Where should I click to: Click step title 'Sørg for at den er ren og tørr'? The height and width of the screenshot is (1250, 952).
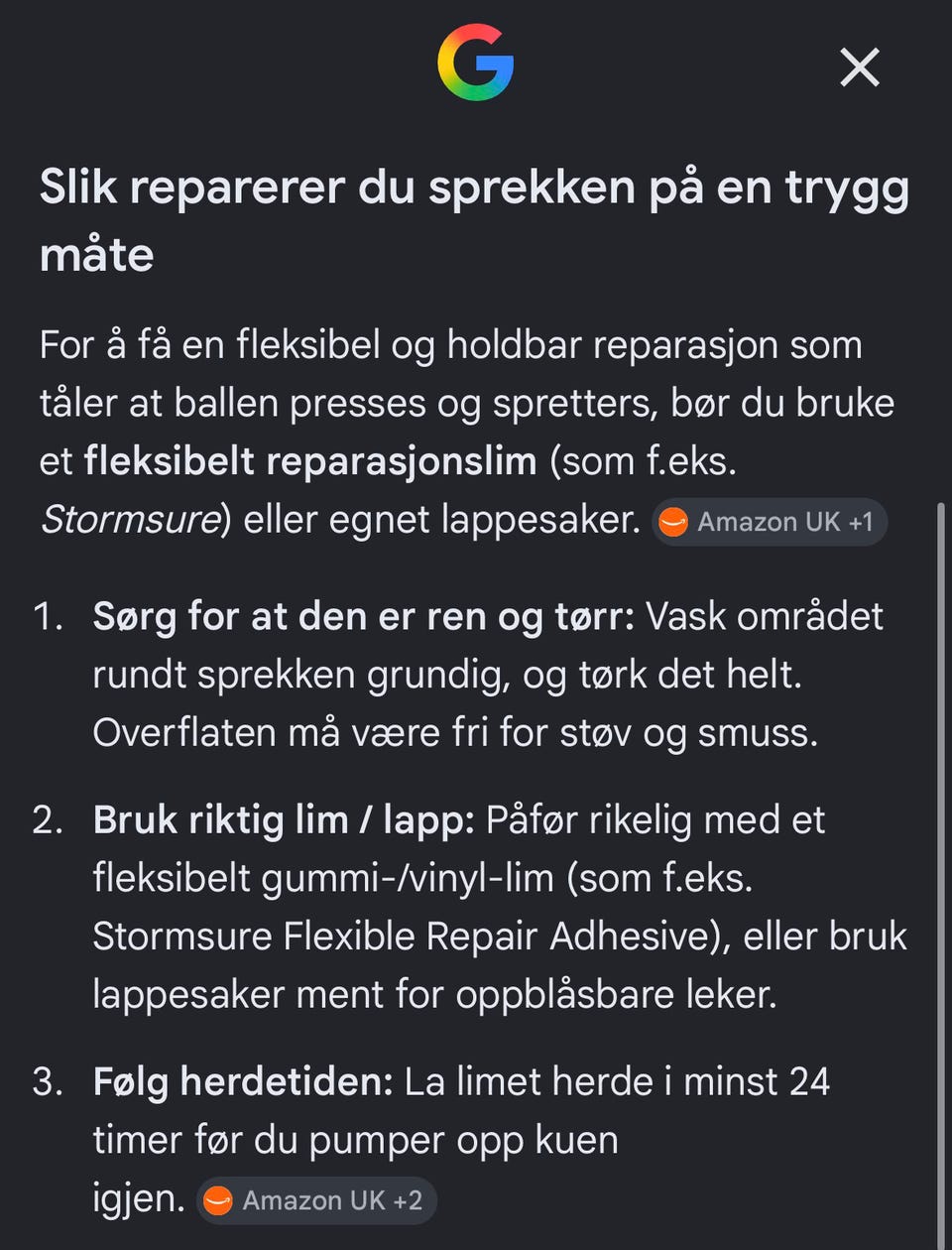(363, 617)
